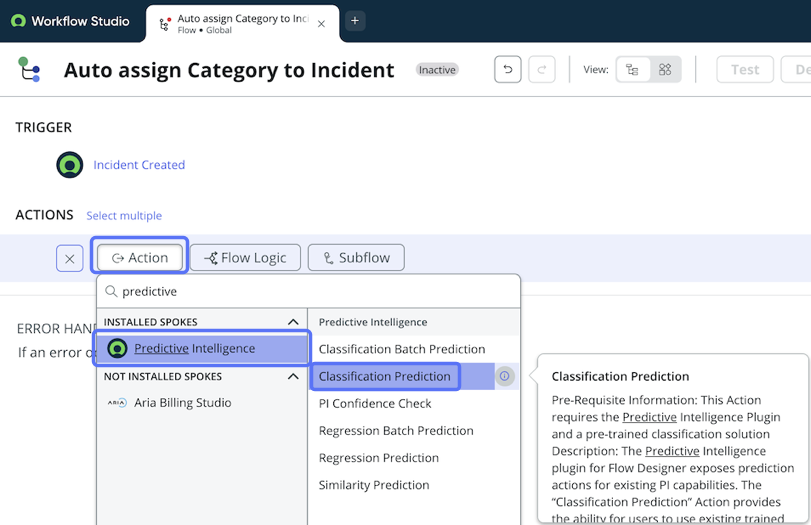Viewport: 811px width, 525px height.
Task: Click the flow tab's branch icon
Action: click(164, 24)
